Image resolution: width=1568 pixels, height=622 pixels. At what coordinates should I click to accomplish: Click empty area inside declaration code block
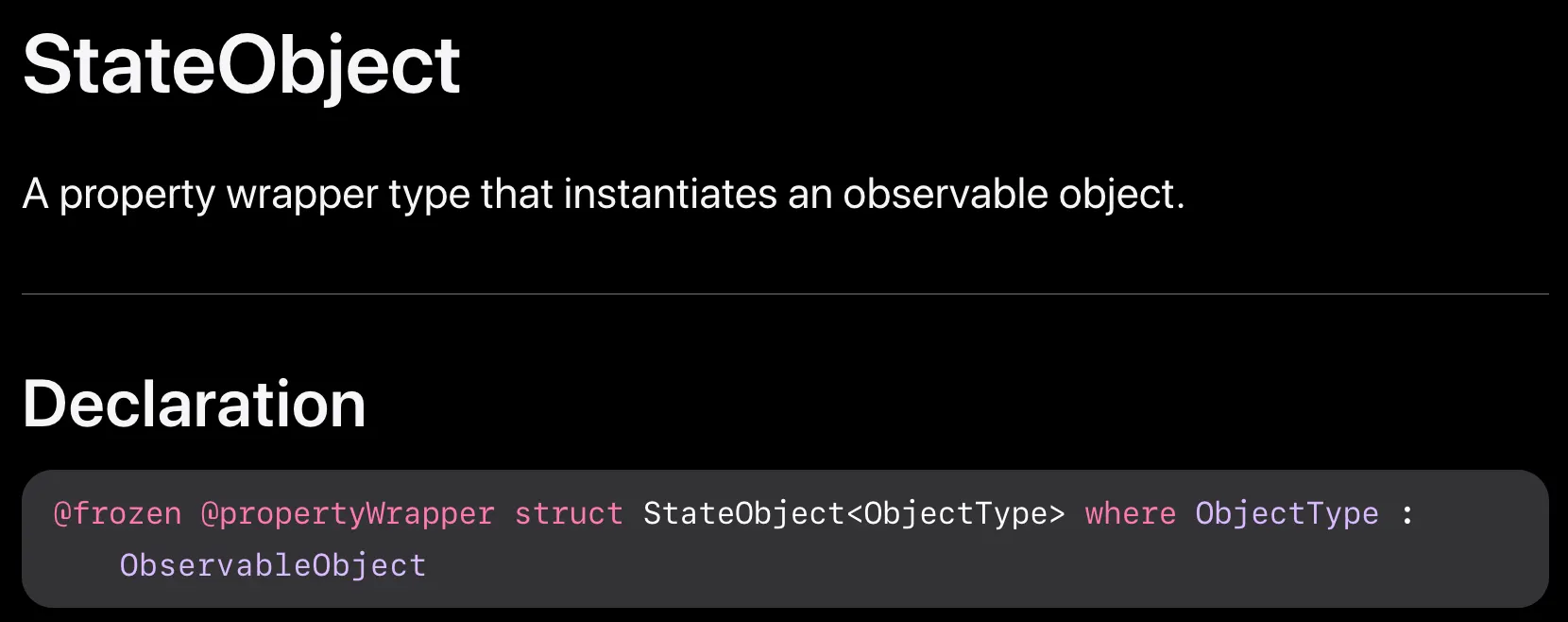pyautogui.click(x=945, y=567)
